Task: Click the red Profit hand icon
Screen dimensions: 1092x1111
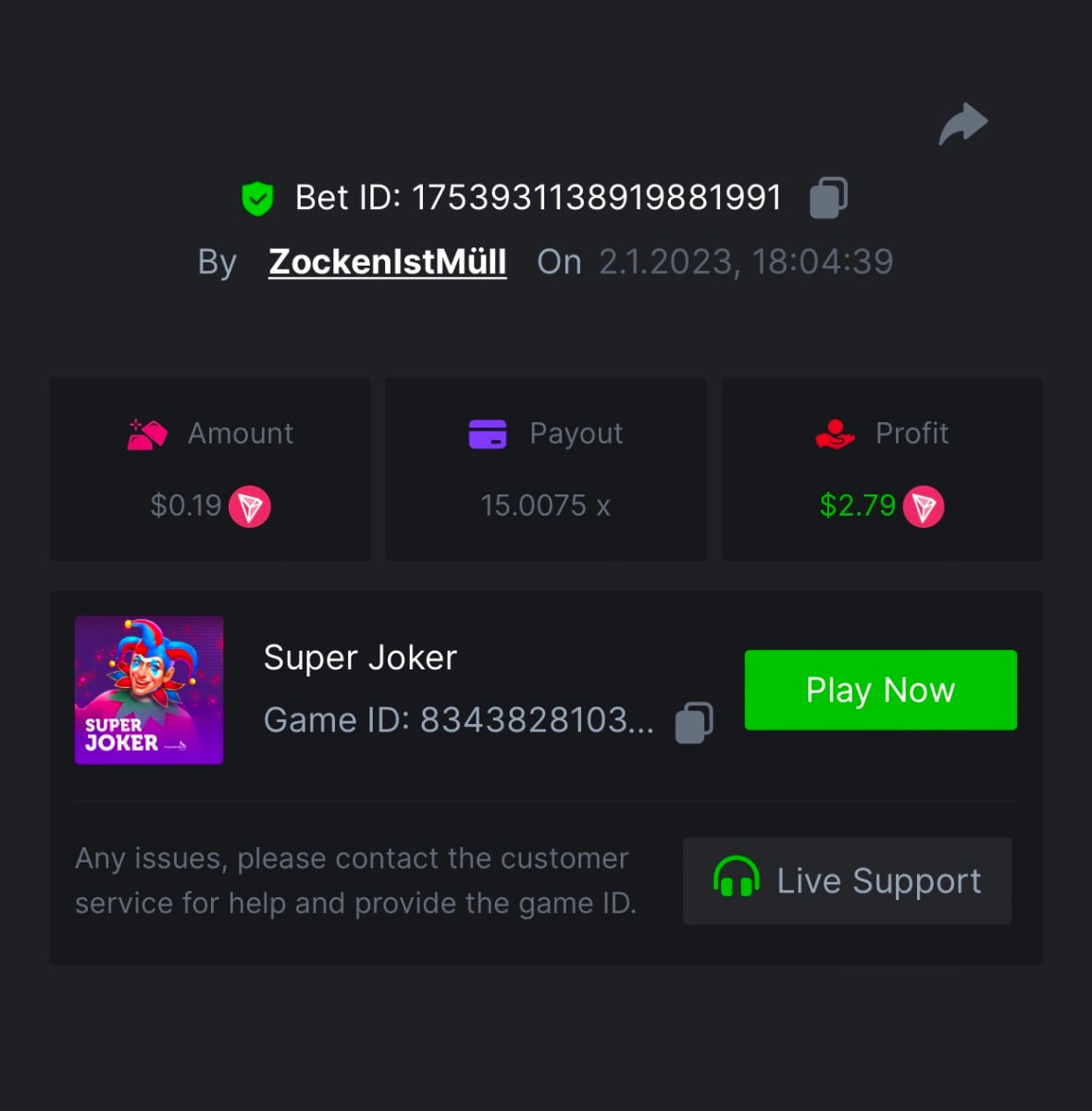Action: 835,433
